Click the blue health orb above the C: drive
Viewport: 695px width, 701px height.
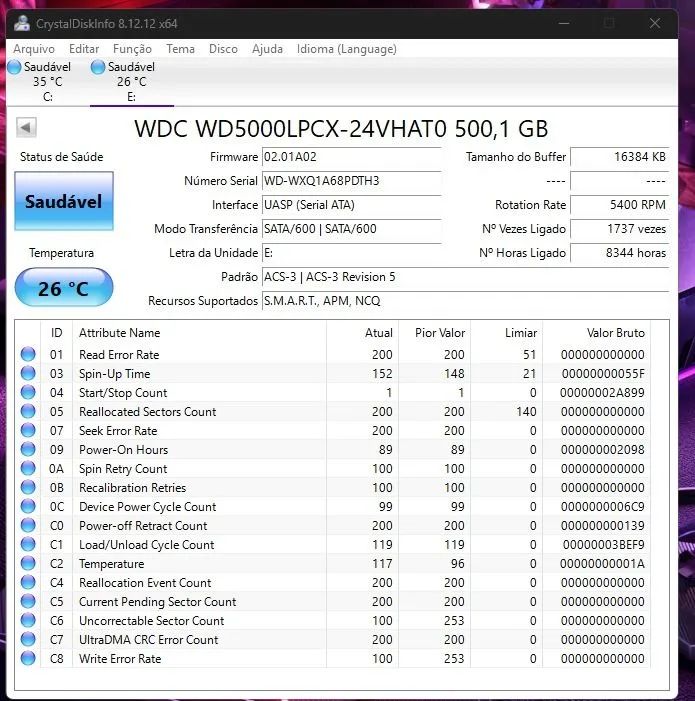(14, 67)
